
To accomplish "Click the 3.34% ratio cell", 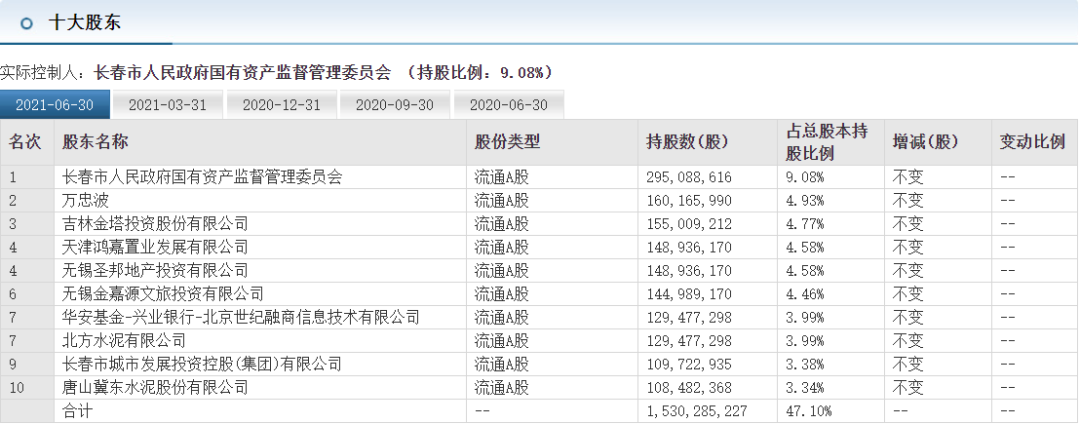I will coord(804,388).
